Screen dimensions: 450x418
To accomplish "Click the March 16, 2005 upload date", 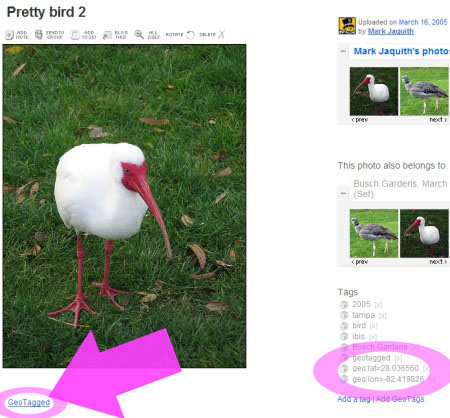I will [x=423, y=22].
